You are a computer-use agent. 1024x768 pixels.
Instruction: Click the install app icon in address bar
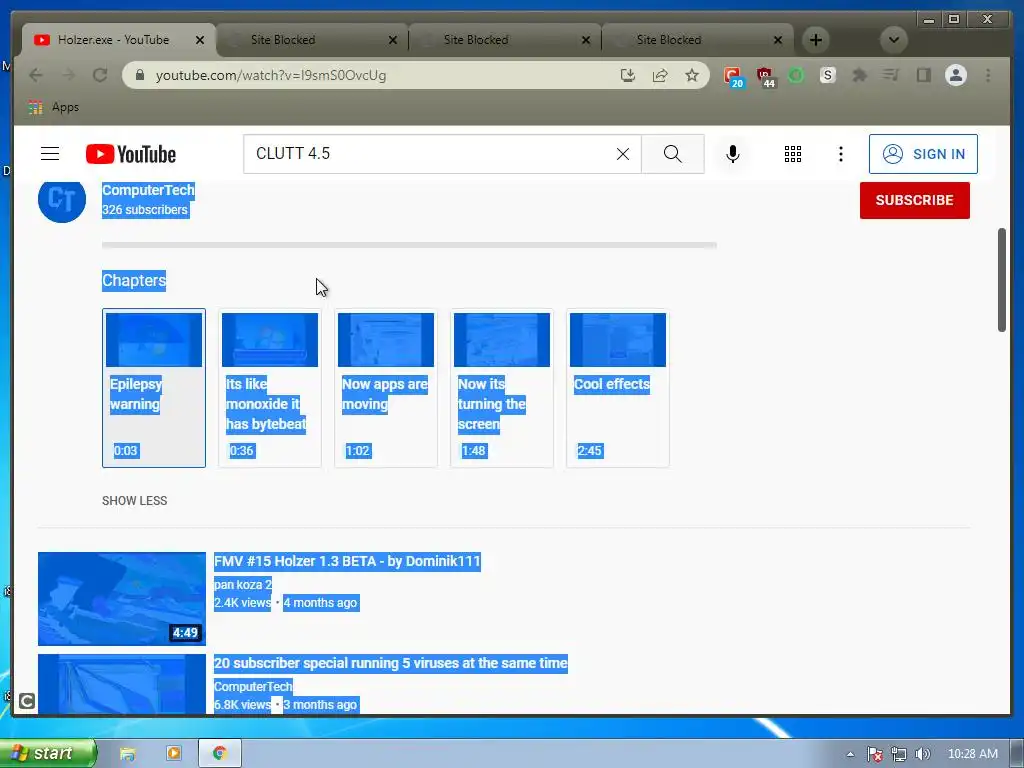[628, 75]
